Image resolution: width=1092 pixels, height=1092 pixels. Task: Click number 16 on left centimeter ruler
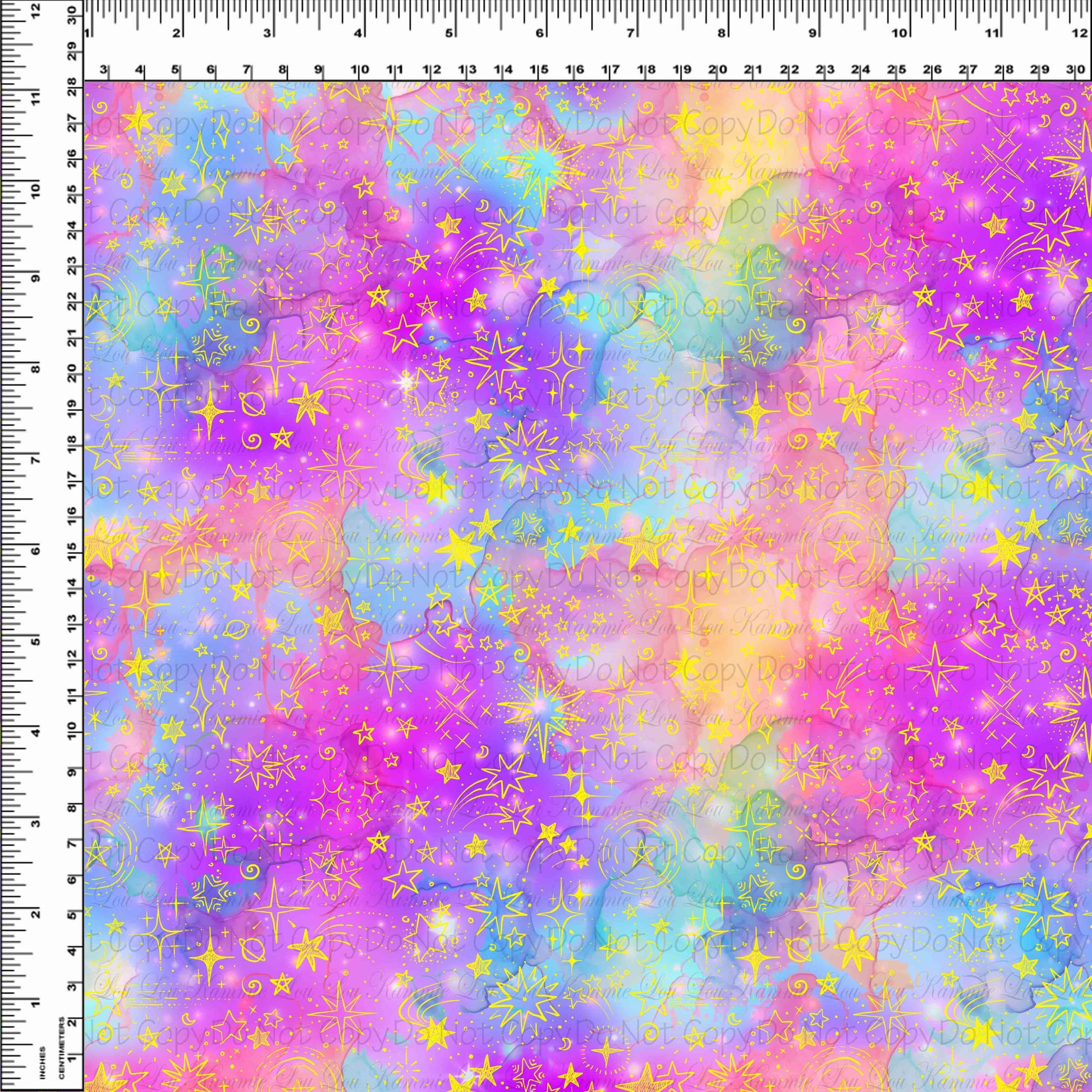pos(72,517)
